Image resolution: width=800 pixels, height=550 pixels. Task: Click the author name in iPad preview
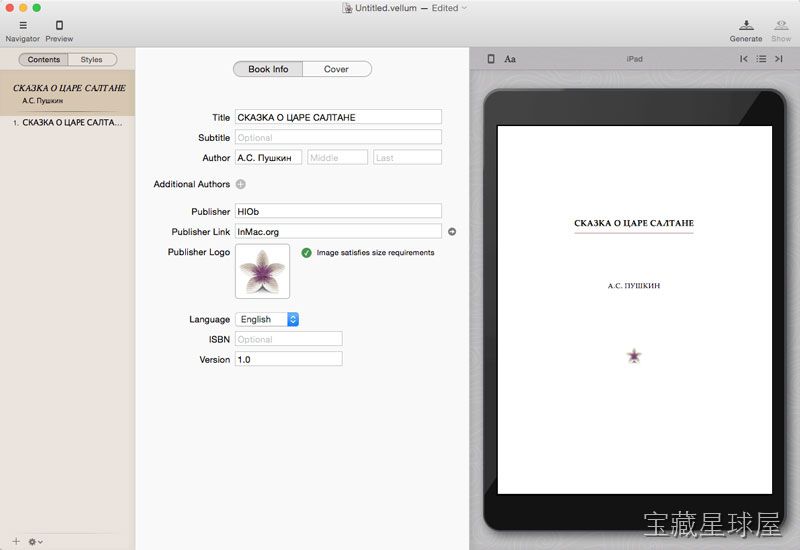(x=634, y=286)
